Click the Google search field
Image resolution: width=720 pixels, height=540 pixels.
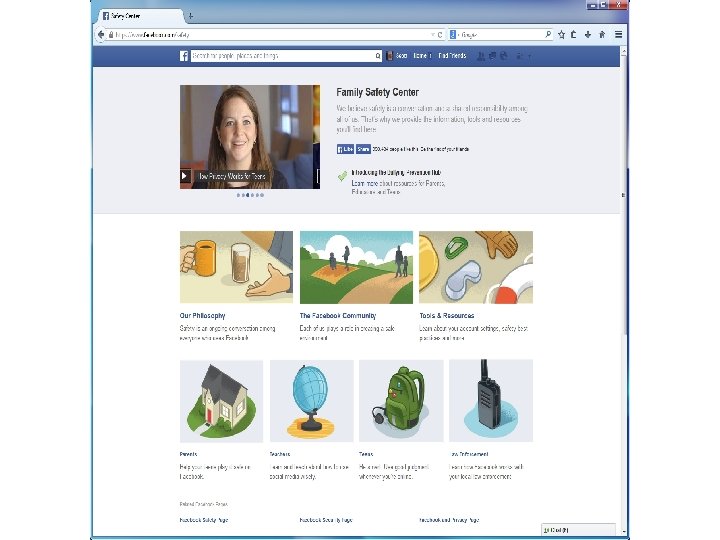point(501,34)
